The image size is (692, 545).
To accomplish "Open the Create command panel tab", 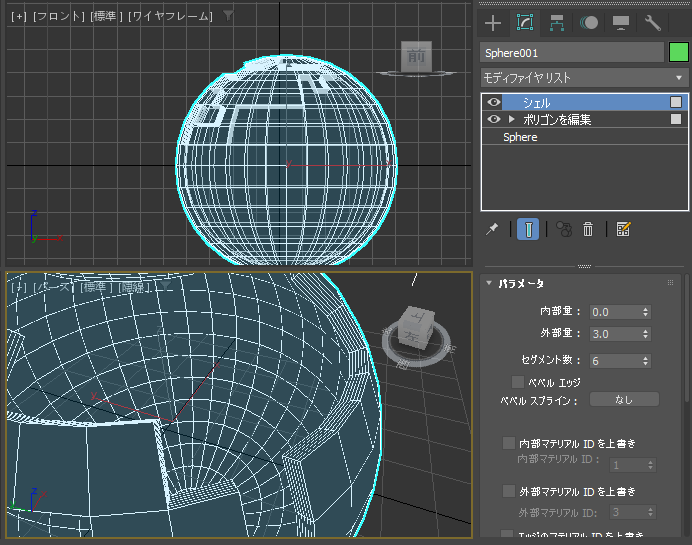I will pyautogui.click(x=493, y=23).
